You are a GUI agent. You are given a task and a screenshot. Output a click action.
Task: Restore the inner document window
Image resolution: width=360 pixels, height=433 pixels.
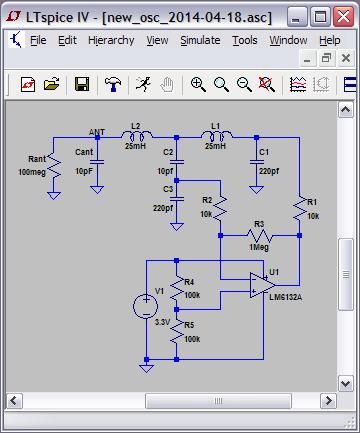point(326,58)
